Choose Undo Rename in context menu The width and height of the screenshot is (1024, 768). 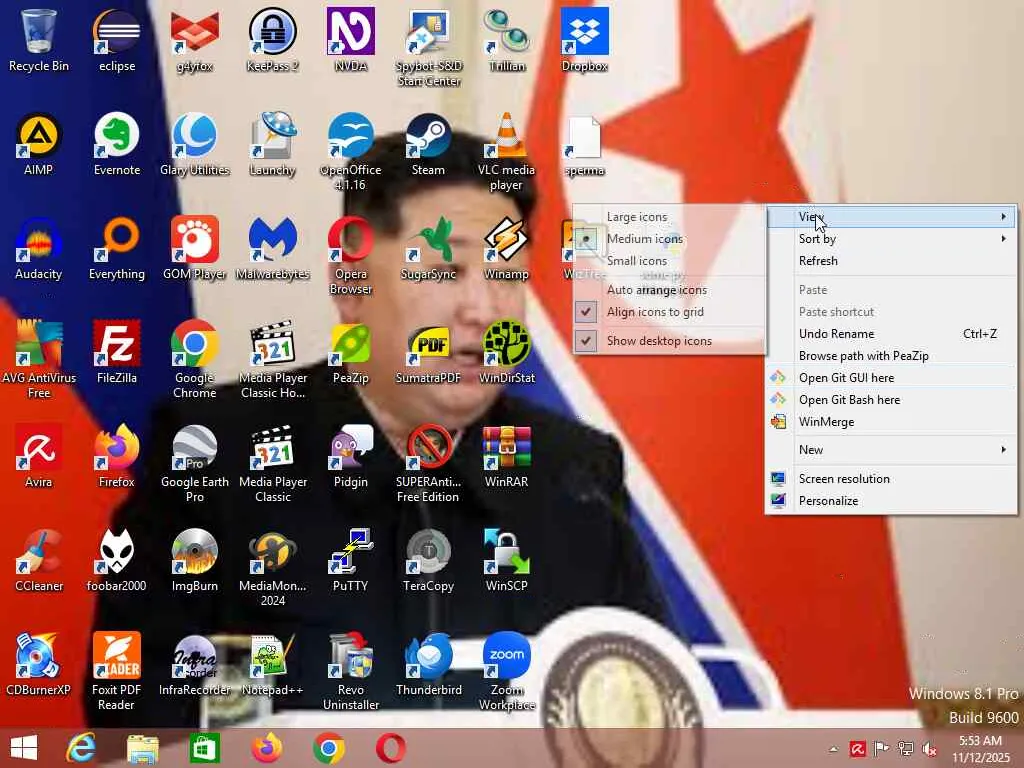[x=891, y=334]
